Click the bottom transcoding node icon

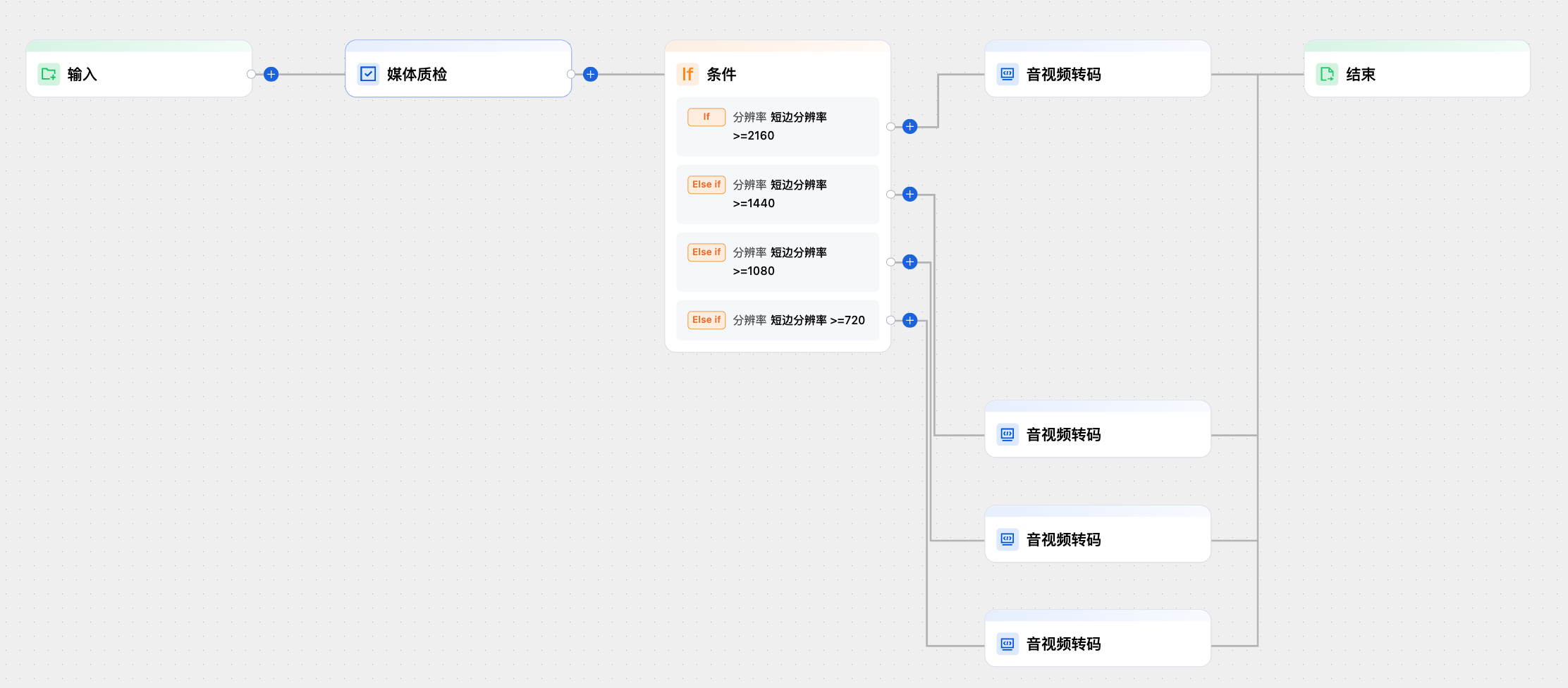[x=1007, y=644]
